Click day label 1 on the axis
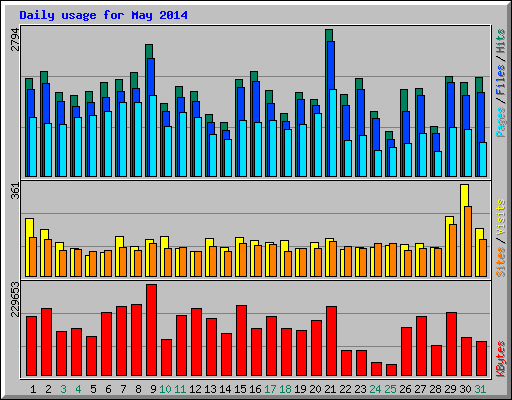 point(33,389)
